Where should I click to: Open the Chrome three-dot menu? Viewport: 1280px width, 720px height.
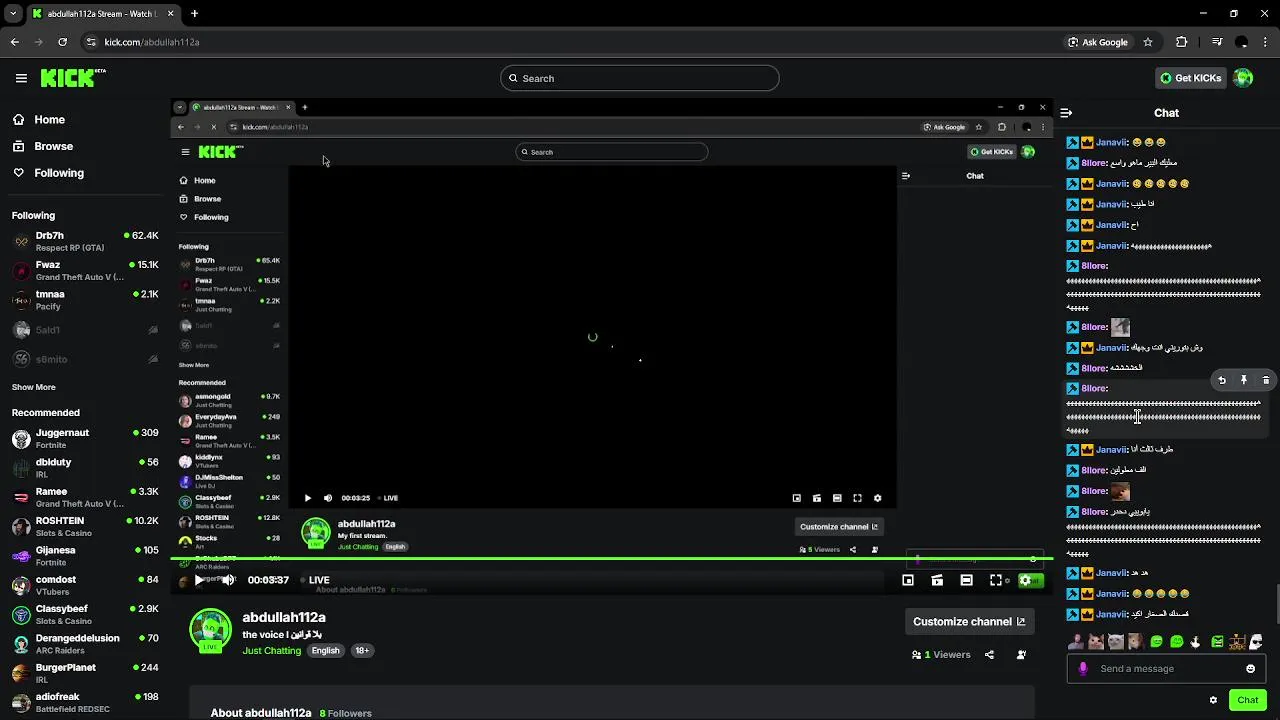[1266, 42]
